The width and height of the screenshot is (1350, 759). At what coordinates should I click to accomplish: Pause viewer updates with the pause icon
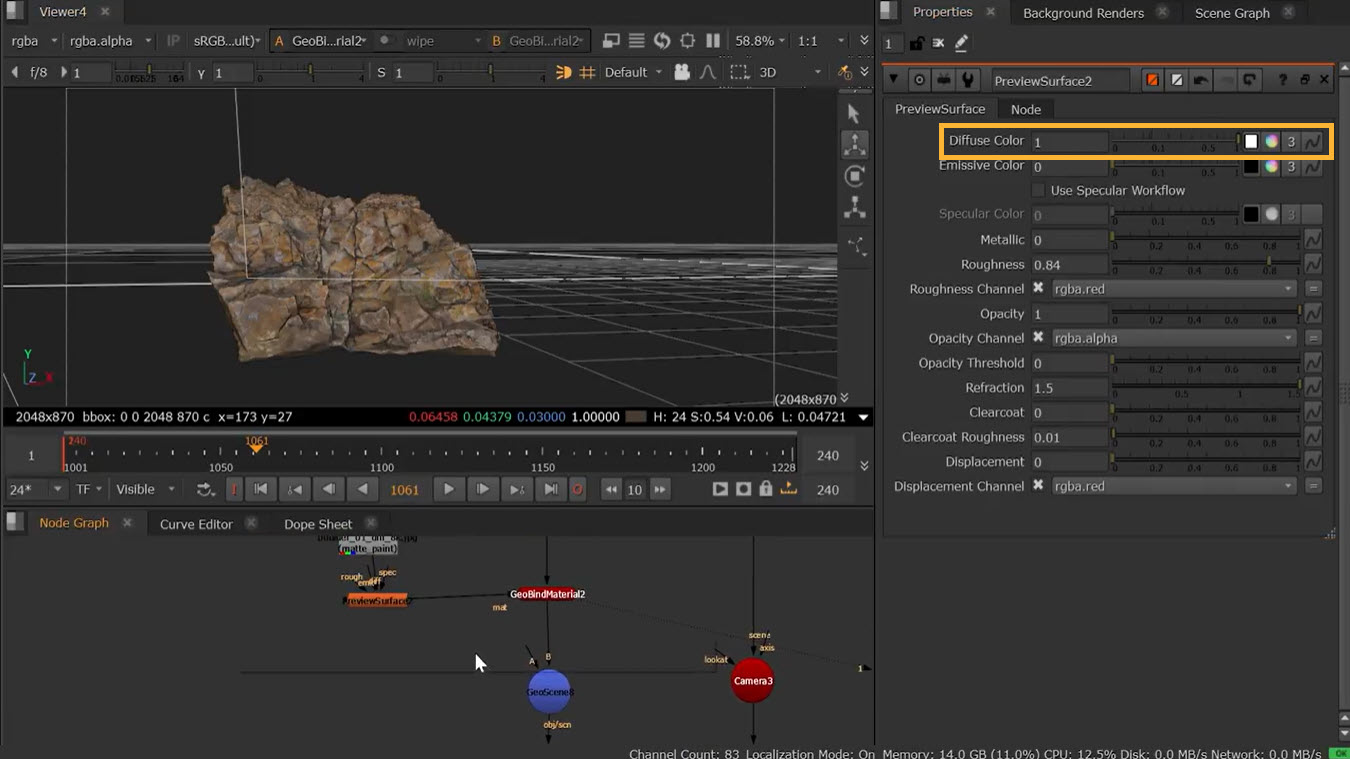pyautogui.click(x=713, y=41)
